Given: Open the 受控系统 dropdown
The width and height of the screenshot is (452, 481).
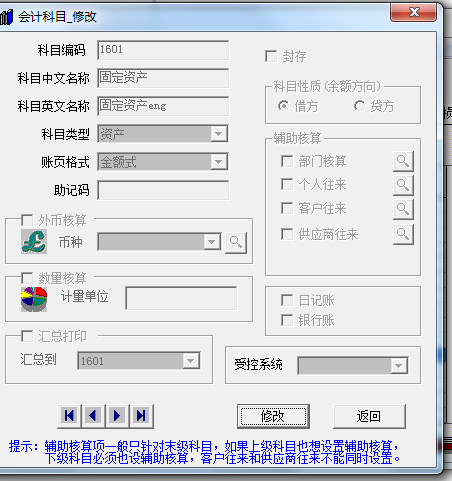Looking at the screenshot, I should pos(399,366).
